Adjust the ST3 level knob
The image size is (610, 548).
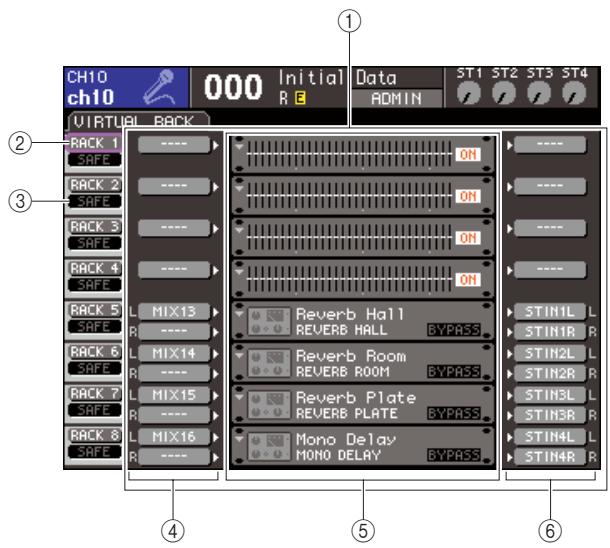pos(539,94)
